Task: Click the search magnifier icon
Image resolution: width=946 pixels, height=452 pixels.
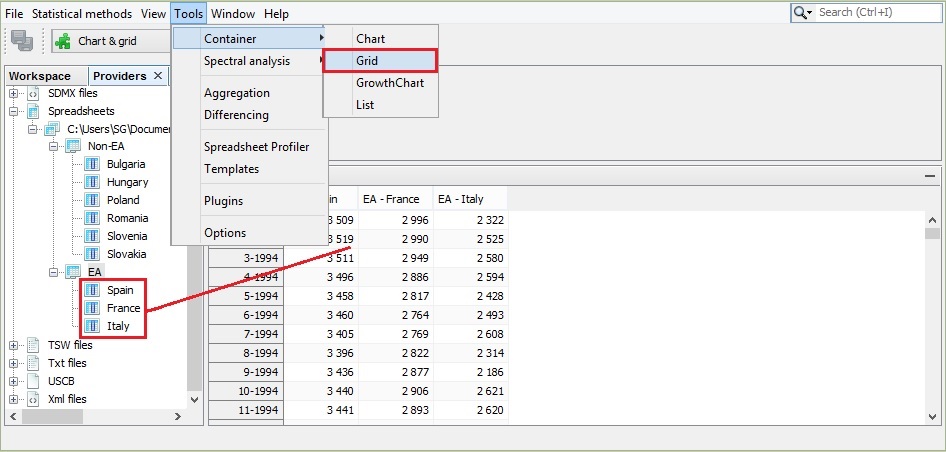Action: (802, 13)
